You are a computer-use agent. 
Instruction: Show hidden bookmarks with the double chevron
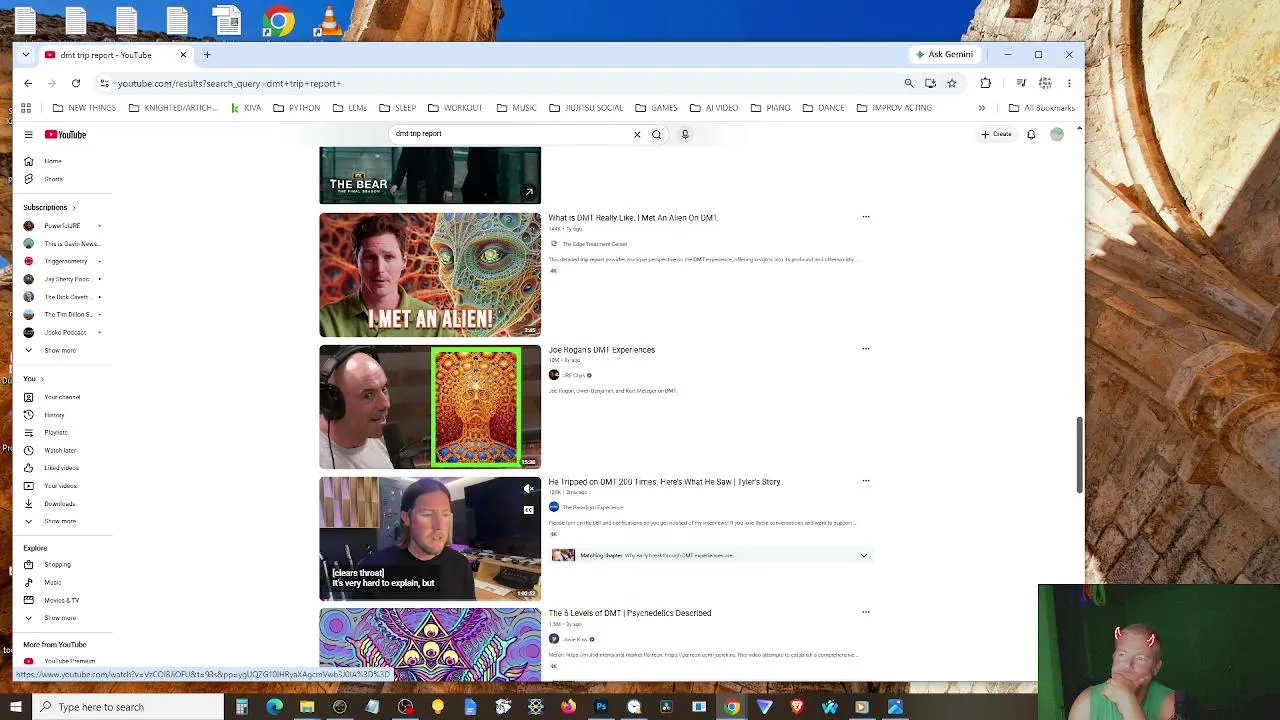tap(982, 108)
